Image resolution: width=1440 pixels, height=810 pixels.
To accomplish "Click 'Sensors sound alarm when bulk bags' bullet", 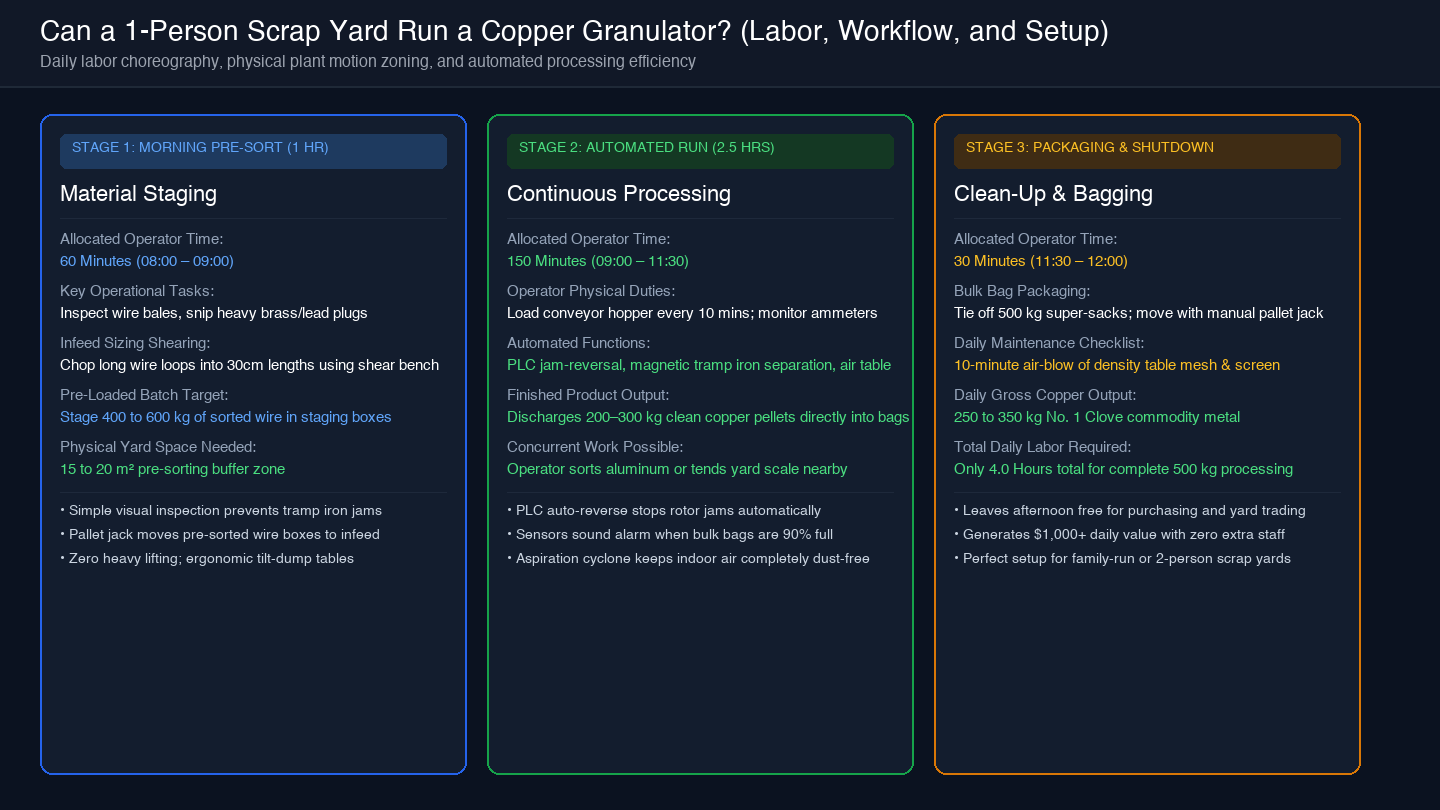I will tap(670, 534).
